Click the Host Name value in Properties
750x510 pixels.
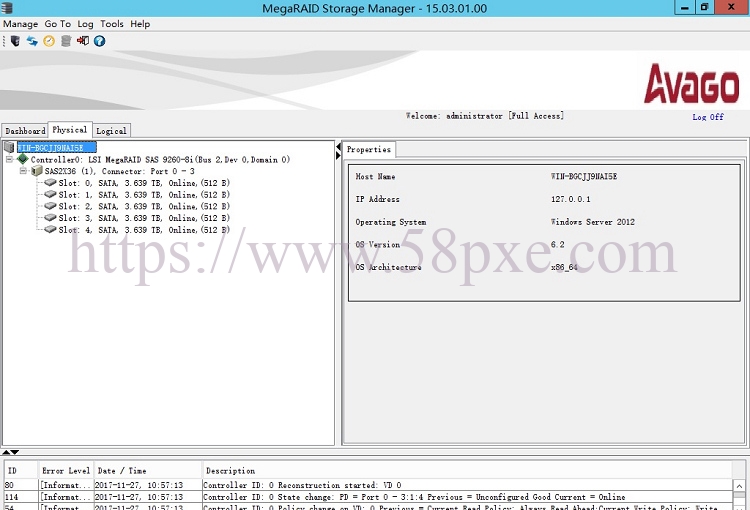584,177
